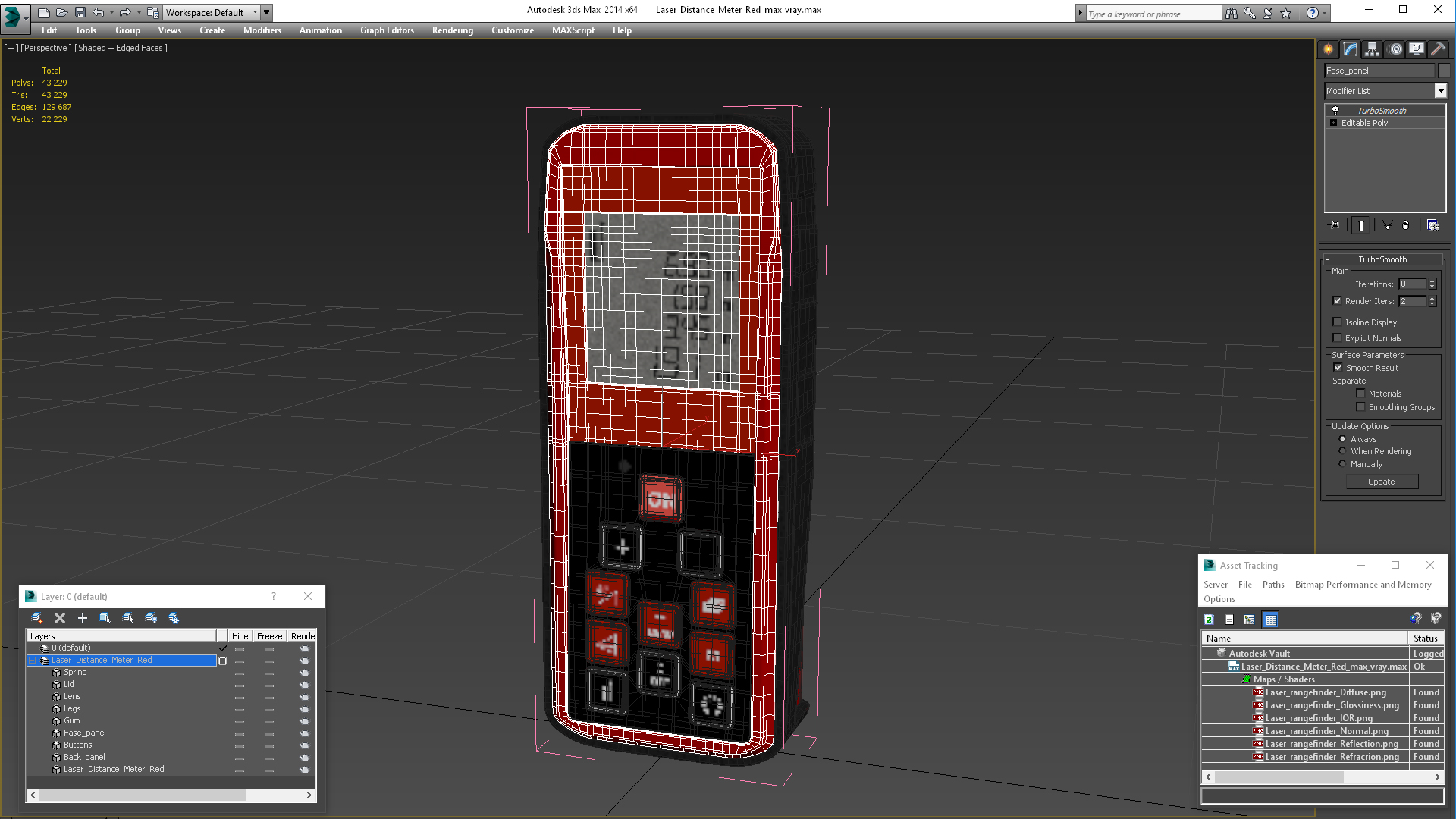Click Select Highlighted Objects icon in Layer window

pos(105,618)
